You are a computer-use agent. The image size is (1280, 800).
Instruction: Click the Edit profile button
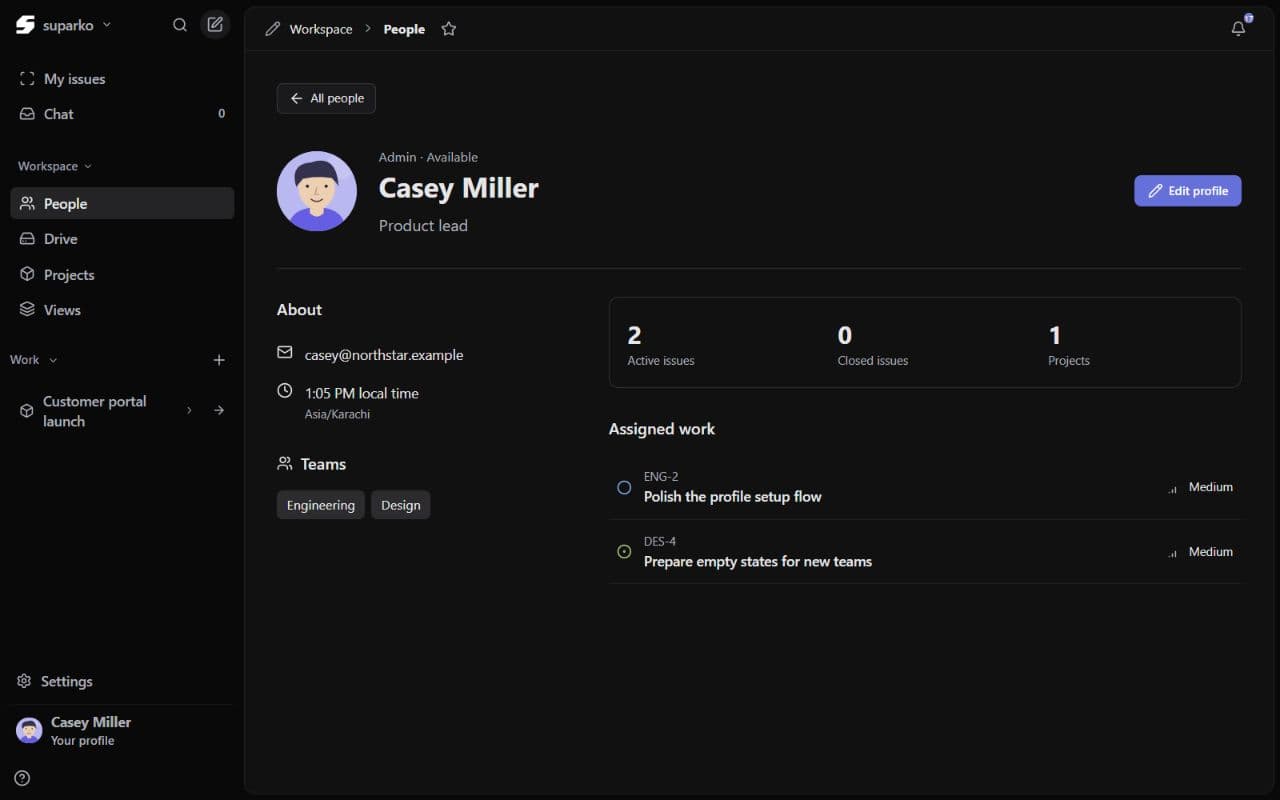1188,191
